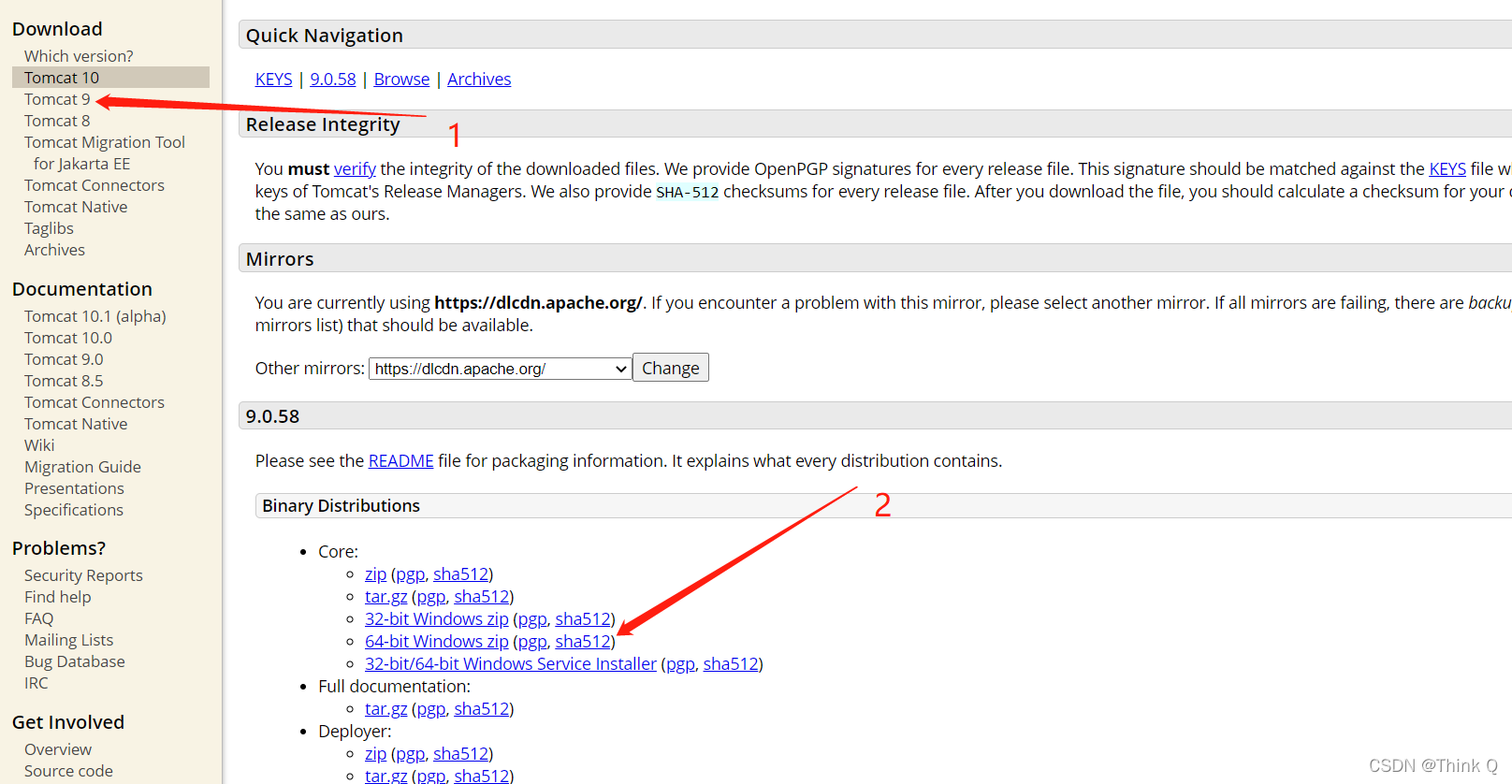Open pgp for Deployer zip

[x=411, y=754]
